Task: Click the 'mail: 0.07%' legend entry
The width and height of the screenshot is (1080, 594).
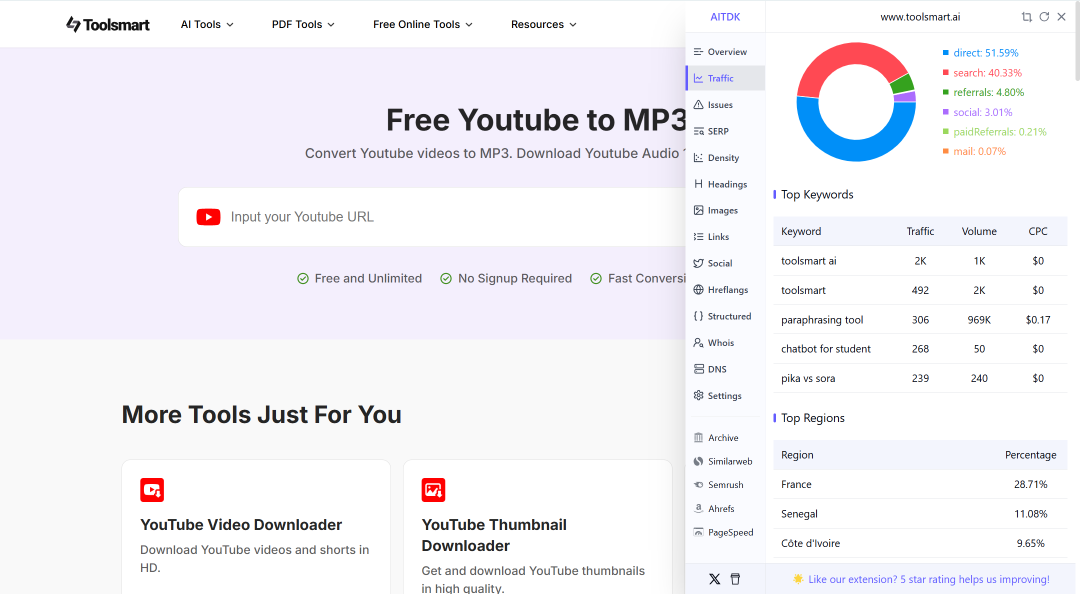Action: click(975, 152)
